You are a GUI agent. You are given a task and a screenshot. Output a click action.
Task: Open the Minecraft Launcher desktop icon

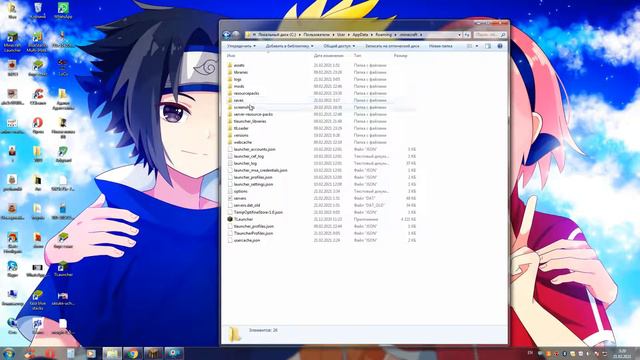tap(12, 42)
